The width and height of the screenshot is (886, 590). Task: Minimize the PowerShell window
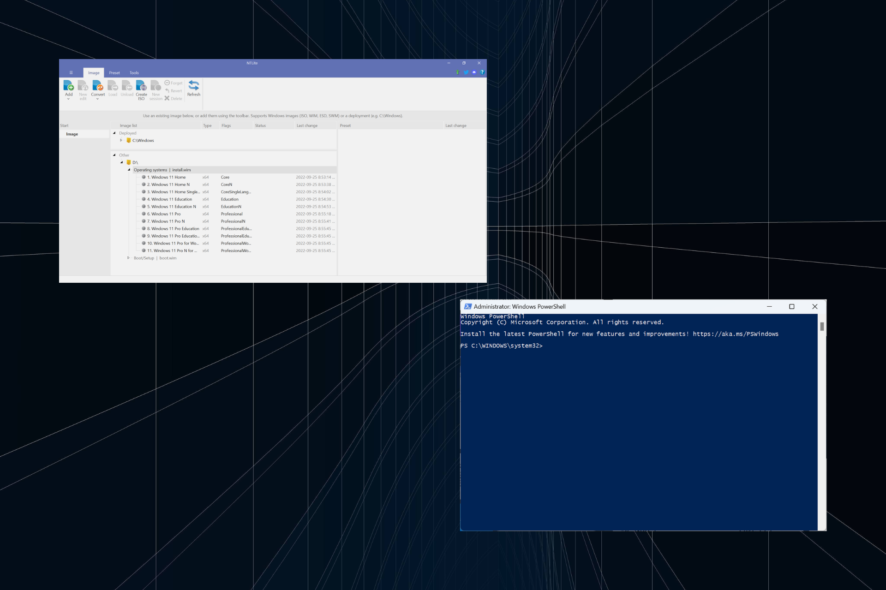click(769, 306)
